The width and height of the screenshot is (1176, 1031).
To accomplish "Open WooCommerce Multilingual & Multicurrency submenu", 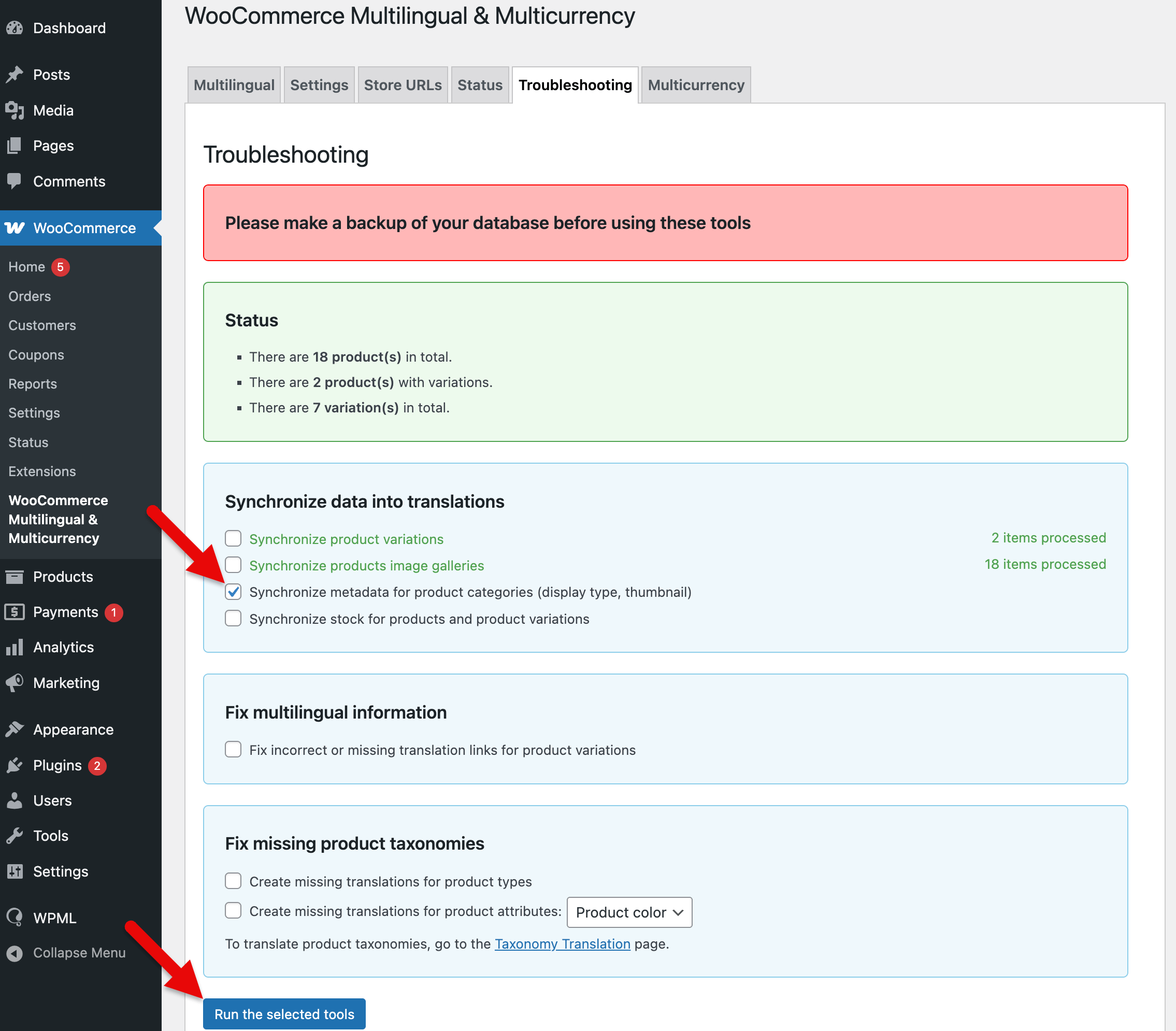I will 58,520.
